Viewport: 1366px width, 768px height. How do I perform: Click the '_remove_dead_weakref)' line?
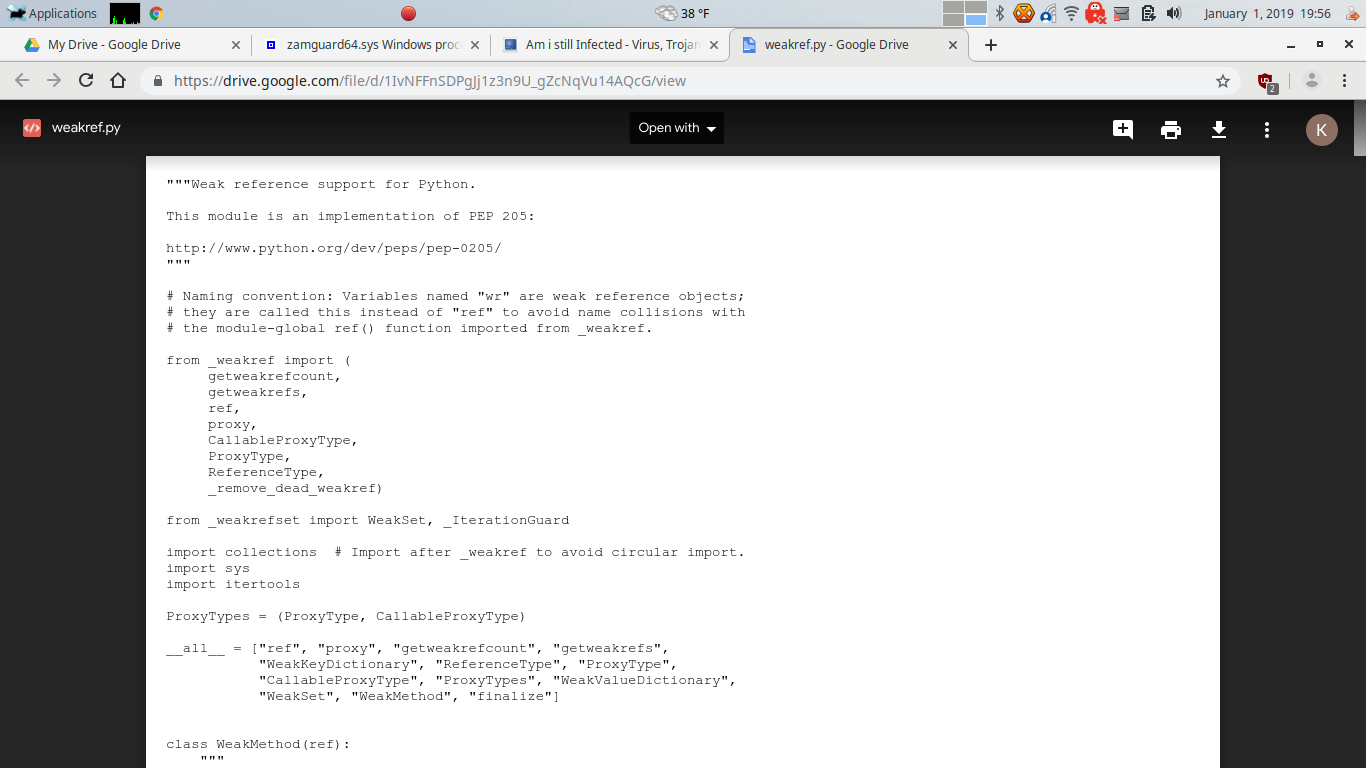tap(295, 488)
